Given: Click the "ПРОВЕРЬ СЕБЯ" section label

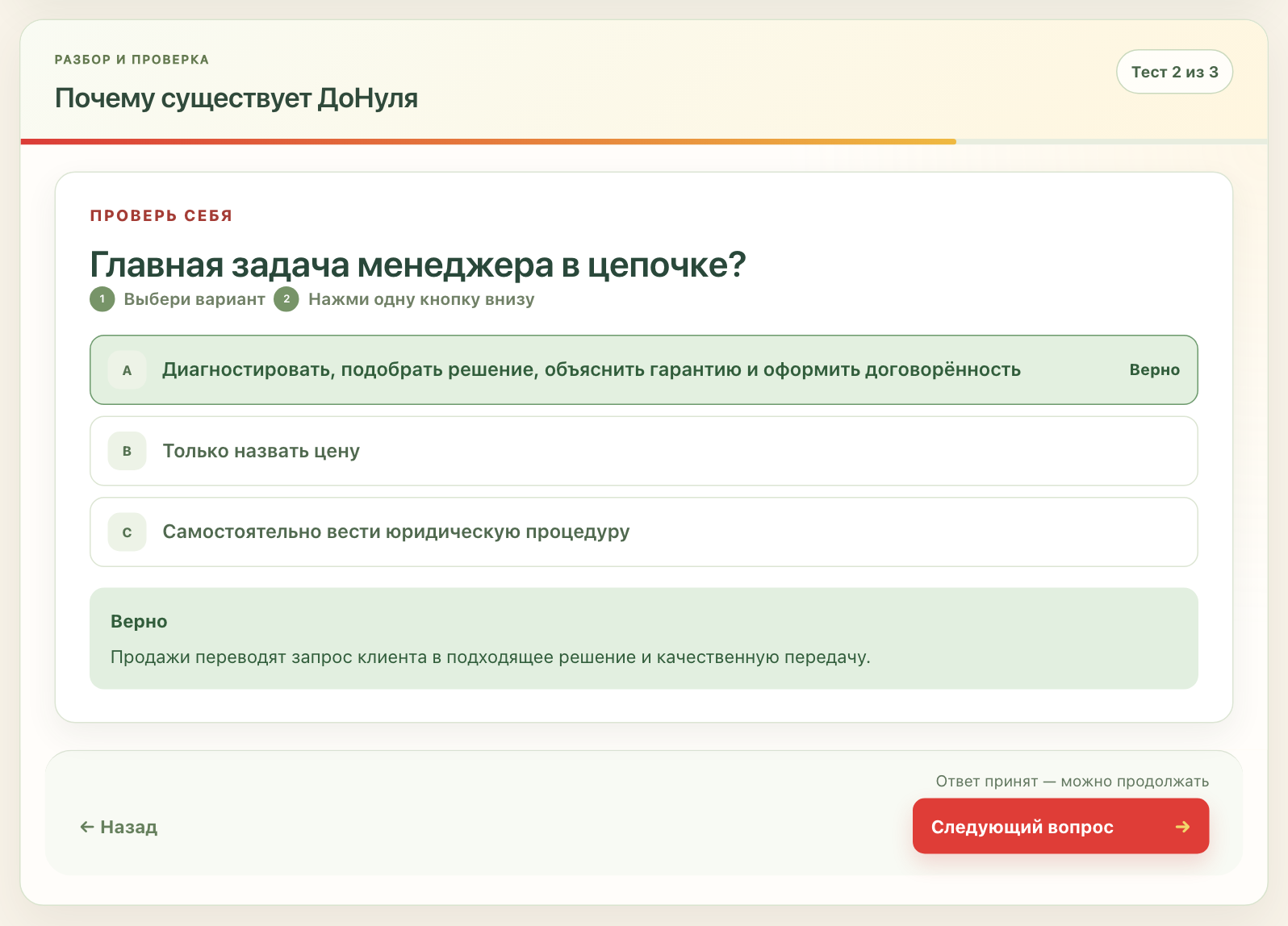Looking at the screenshot, I should pos(161,215).
